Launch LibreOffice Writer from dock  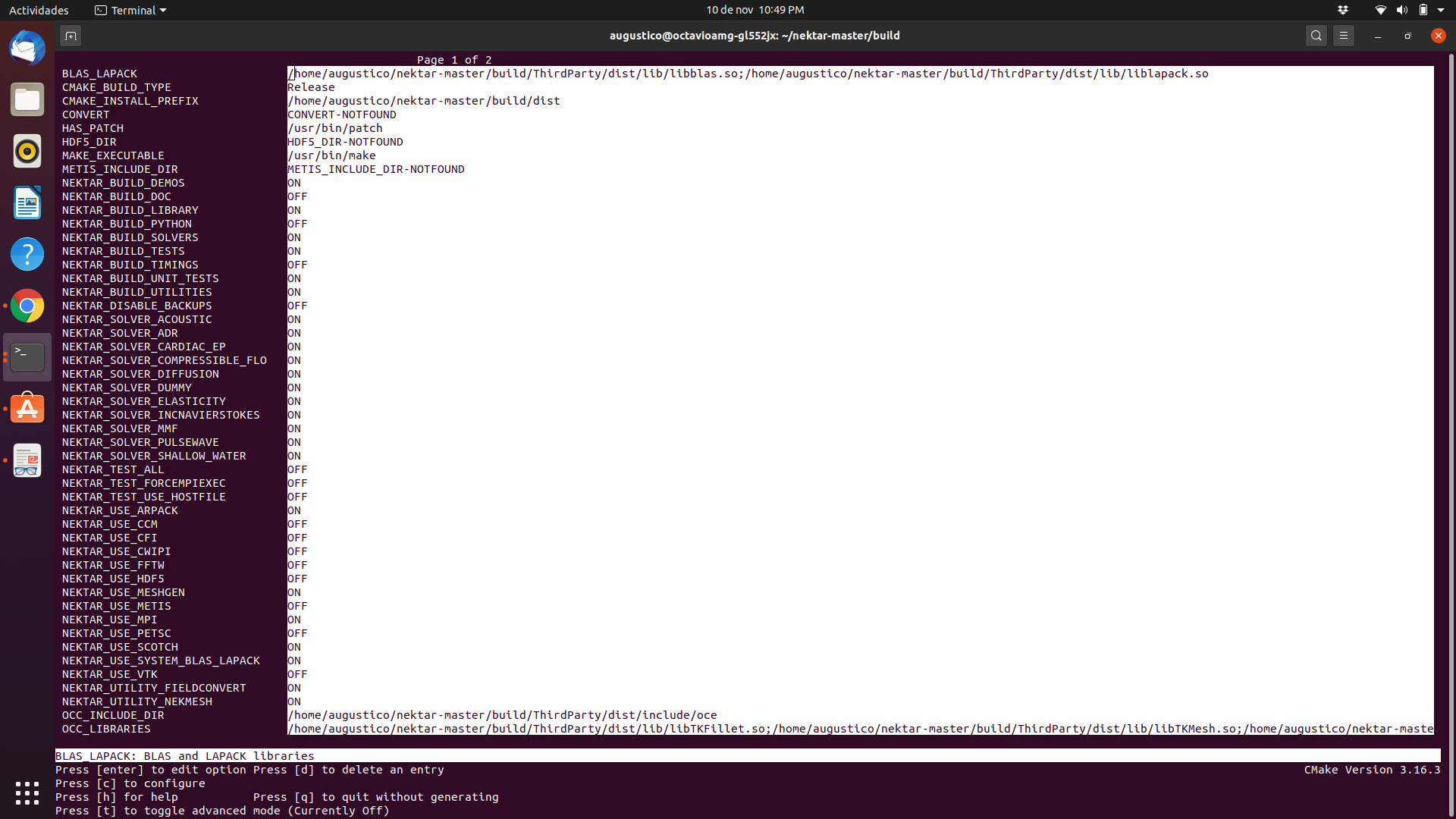tap(27, 203)
